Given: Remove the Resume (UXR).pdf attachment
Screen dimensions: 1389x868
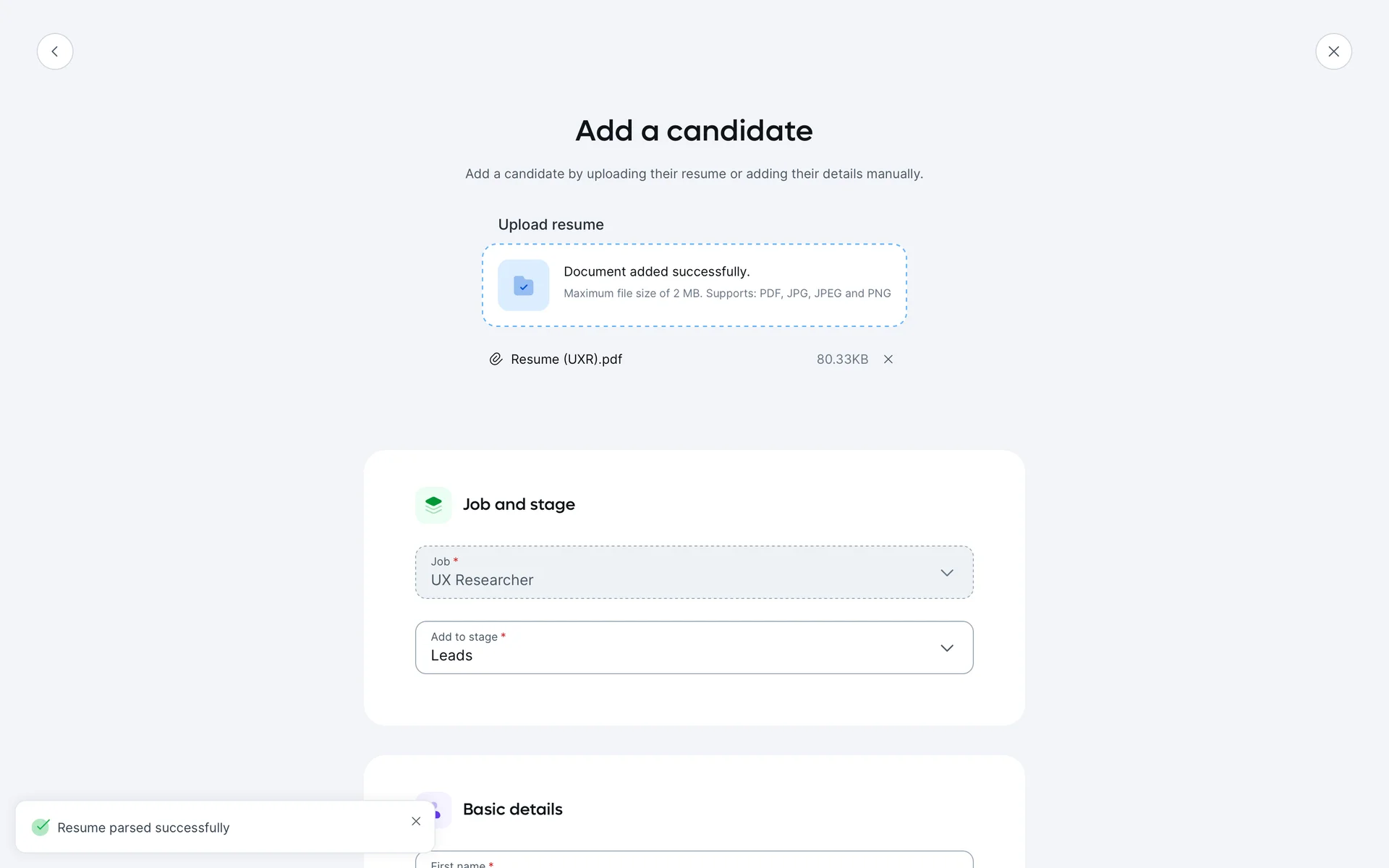Looking at the screenshot, I should click(888, 359).
